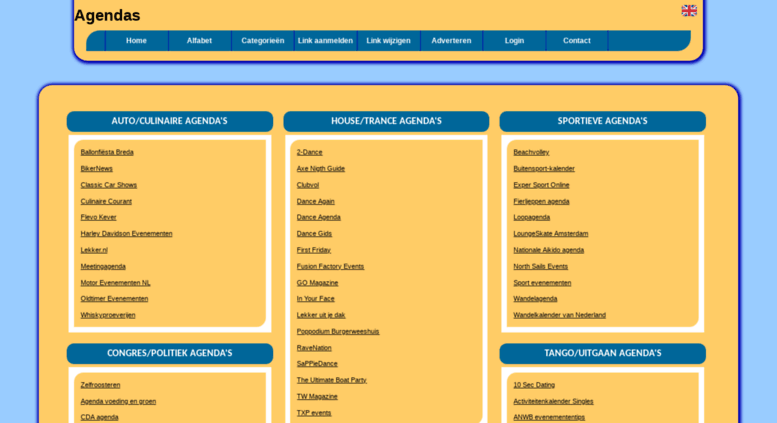The width and height of the screenshot is (777, 423).
Task: Click the Congres/Politiek Agenda's header
Action: [169, 354]
